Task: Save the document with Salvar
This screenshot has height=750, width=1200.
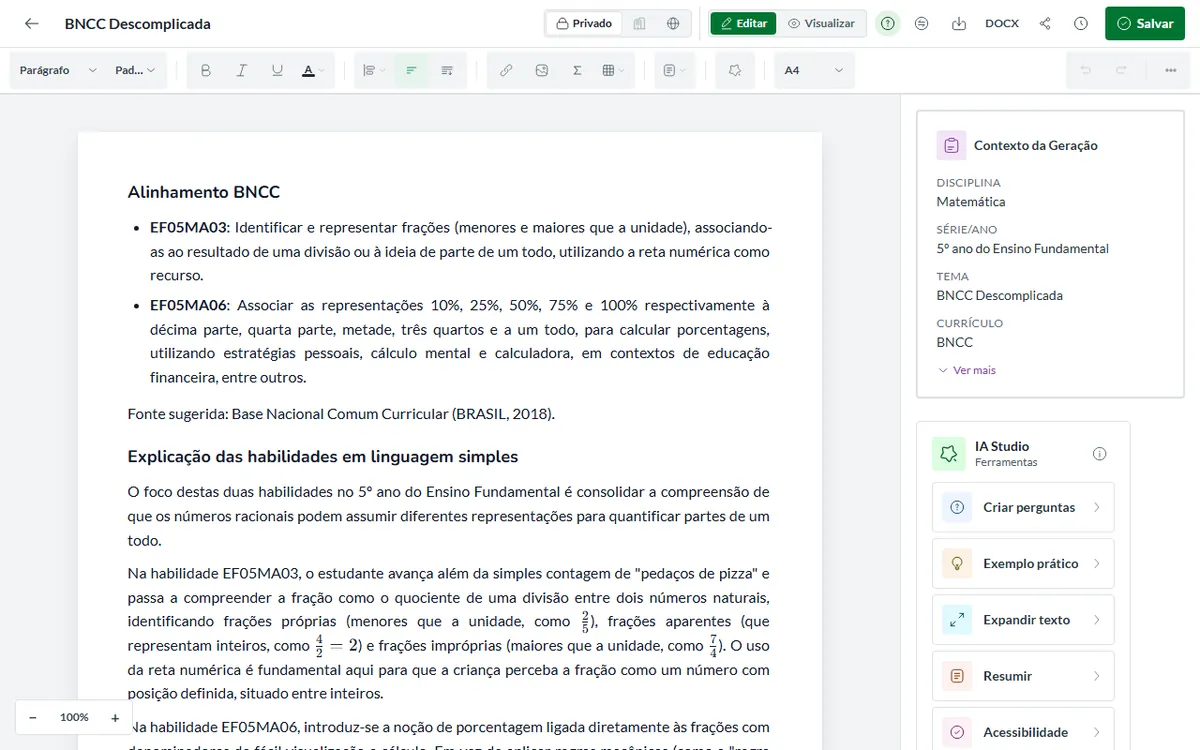Action: pos(1144,23)
